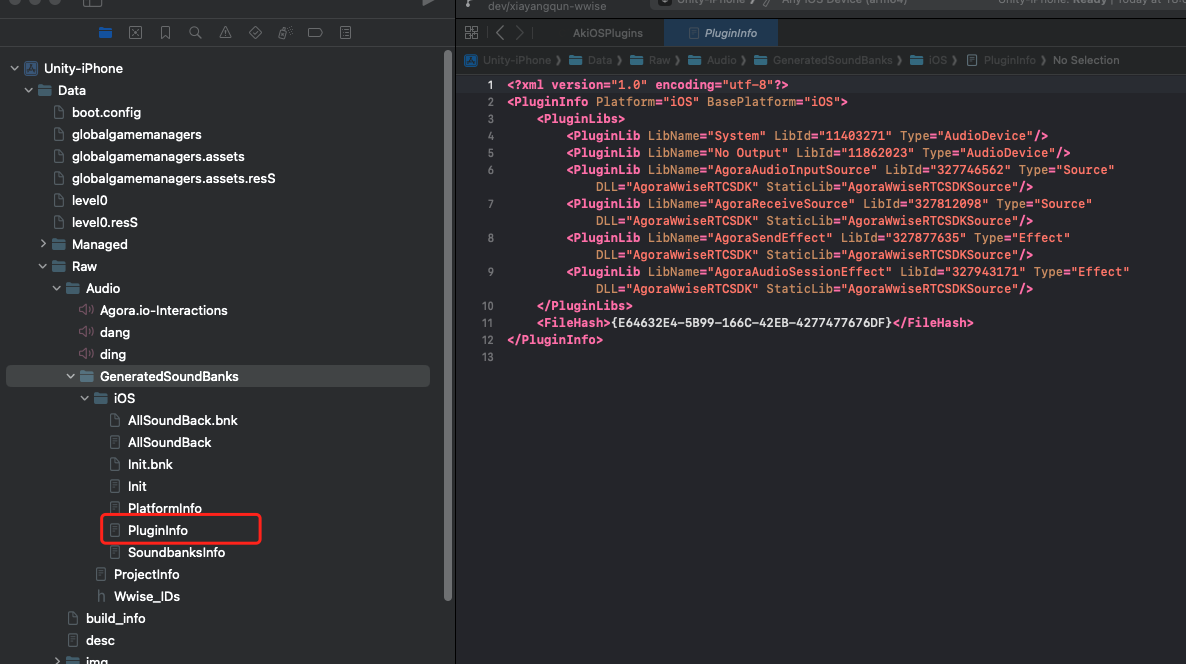Viewport: 1186px width, 664px height.
Task: Click the closing PluginLibs tag line
Action: tap(584, 306)
